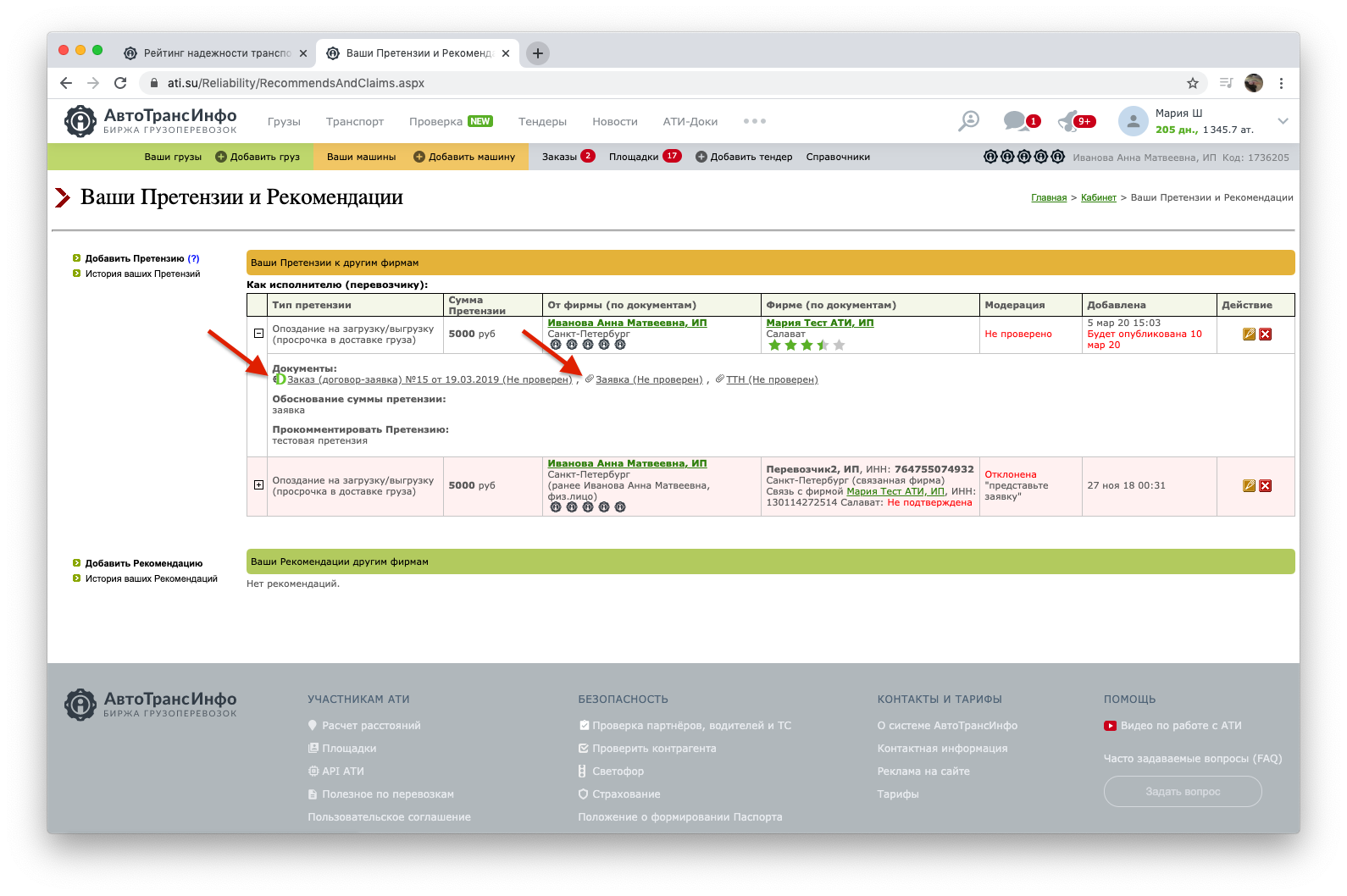
Task: Click the (?) help link beside Добавить Претензию
Action: coord(193,259)
